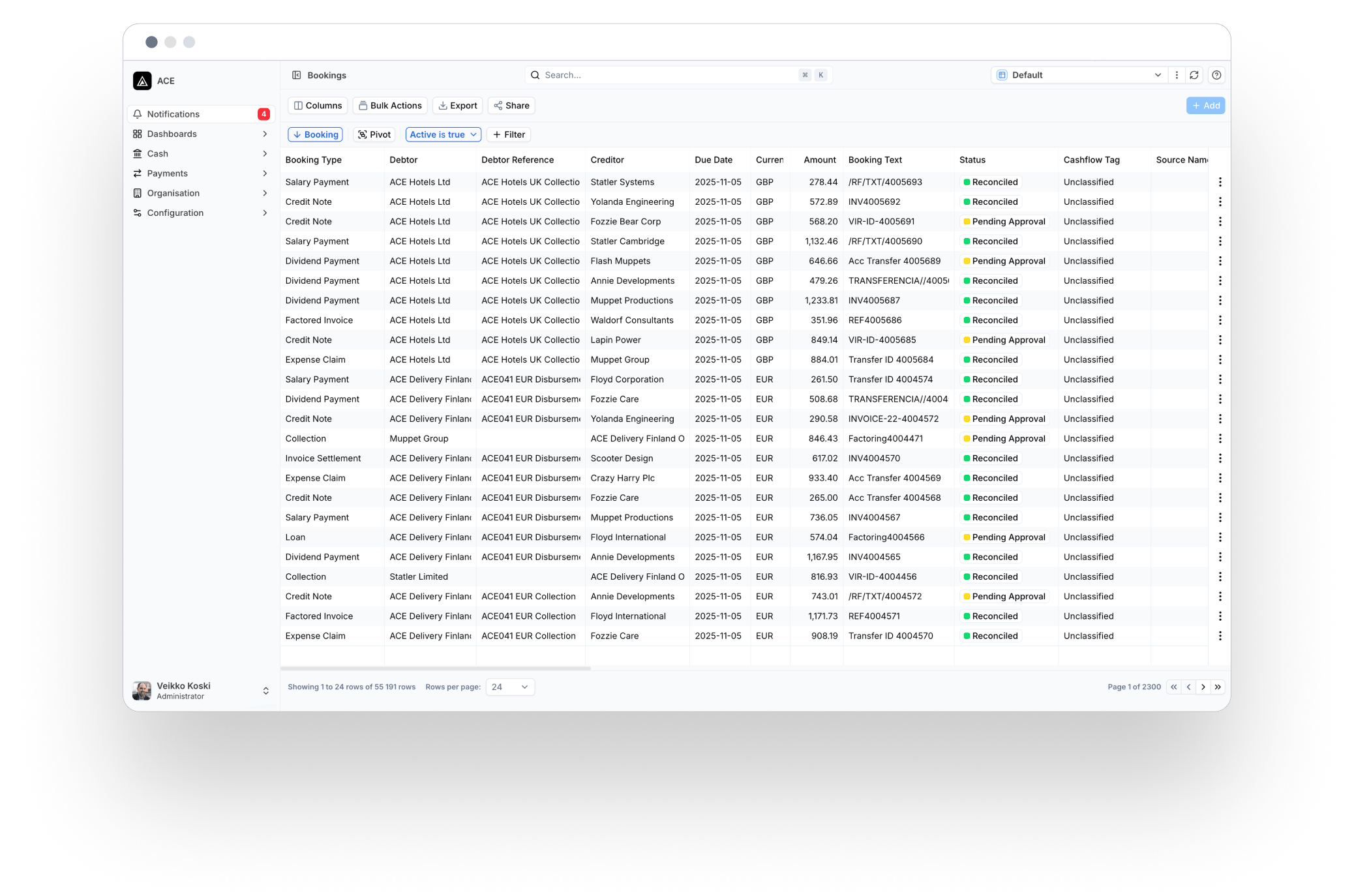
Task: Click the Bulk Actions button
Action: coord(390,106)
